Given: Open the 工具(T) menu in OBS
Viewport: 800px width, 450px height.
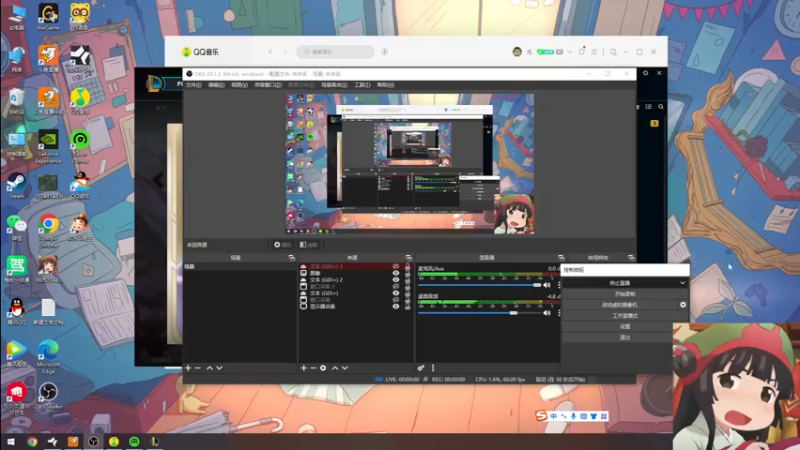Looking at the screenshot, I should 362,85.
